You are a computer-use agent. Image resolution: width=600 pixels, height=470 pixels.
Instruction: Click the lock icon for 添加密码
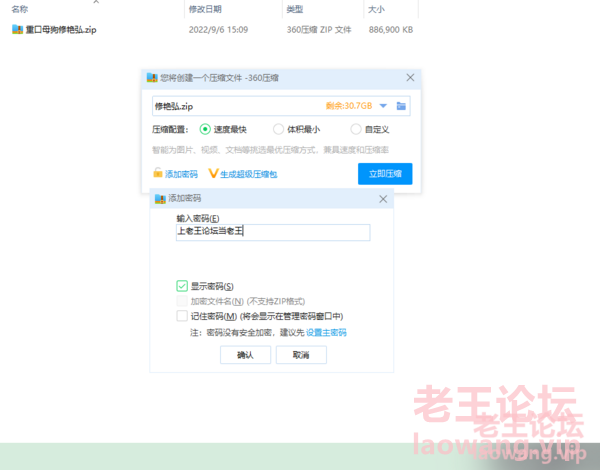click(157, 174)
